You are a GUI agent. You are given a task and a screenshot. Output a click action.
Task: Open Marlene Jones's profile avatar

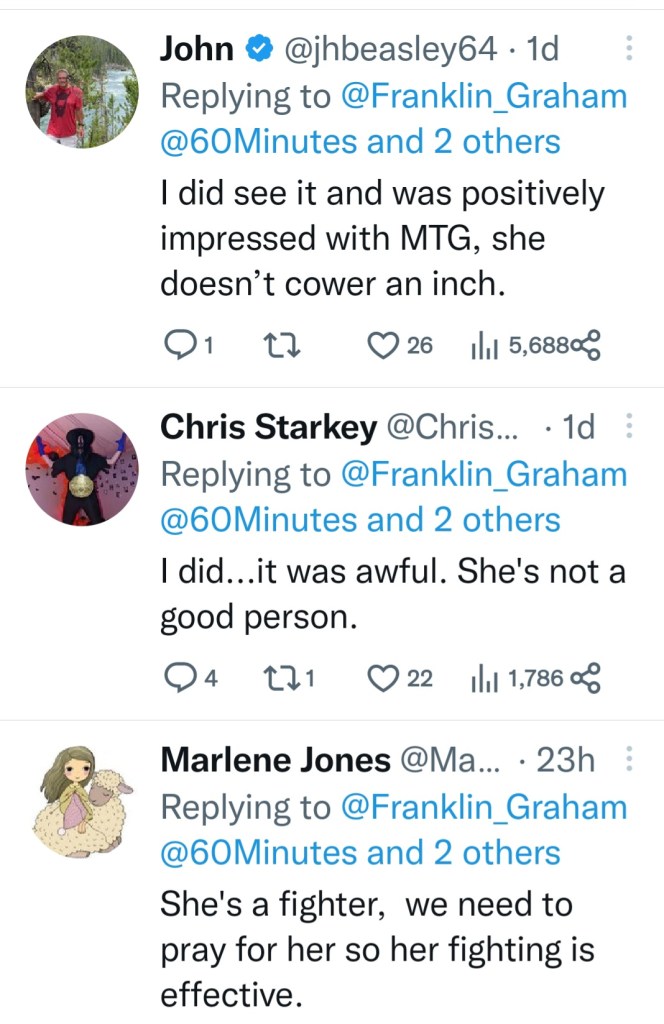pos(82,801)
